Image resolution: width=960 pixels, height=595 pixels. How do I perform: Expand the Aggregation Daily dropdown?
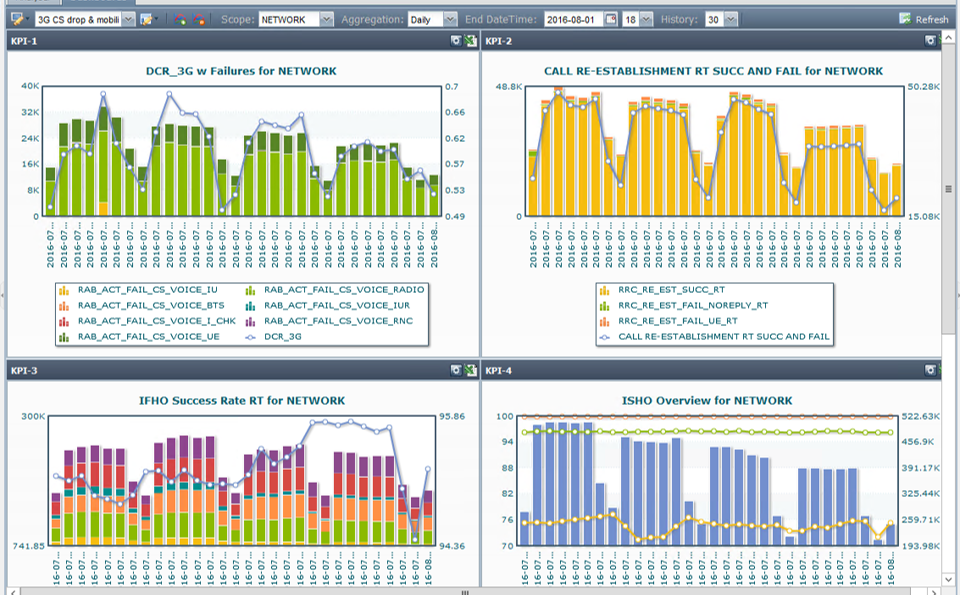449,19
